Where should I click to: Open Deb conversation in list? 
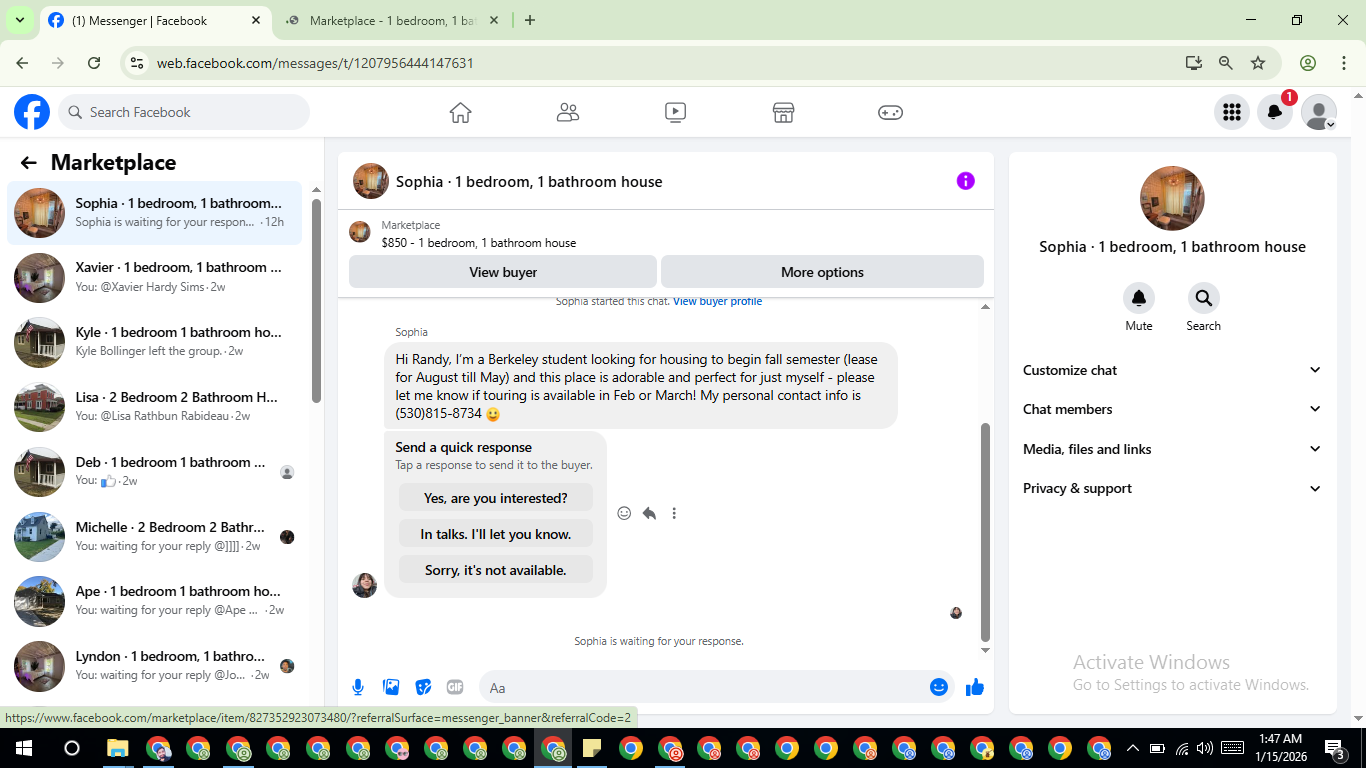coord(154,472)
